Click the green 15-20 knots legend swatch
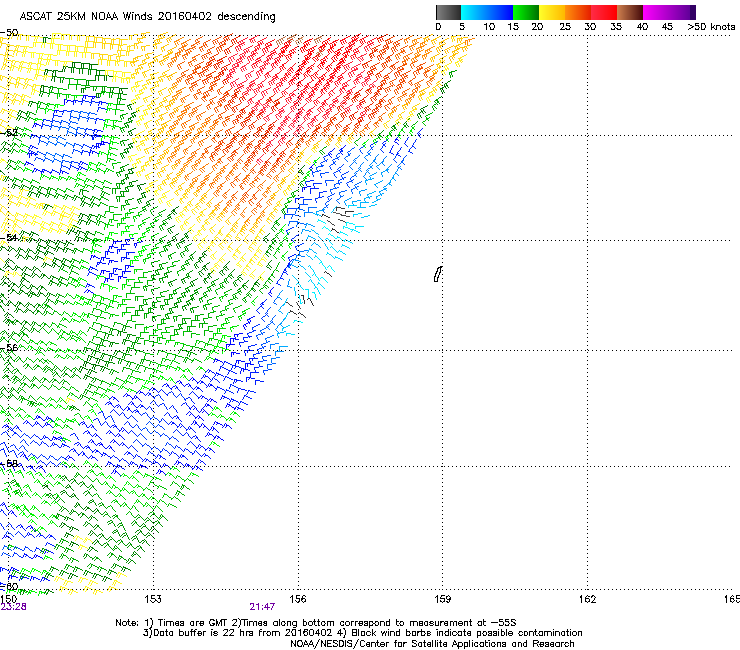This screenshot has height=650, width=740. (526, 12)
